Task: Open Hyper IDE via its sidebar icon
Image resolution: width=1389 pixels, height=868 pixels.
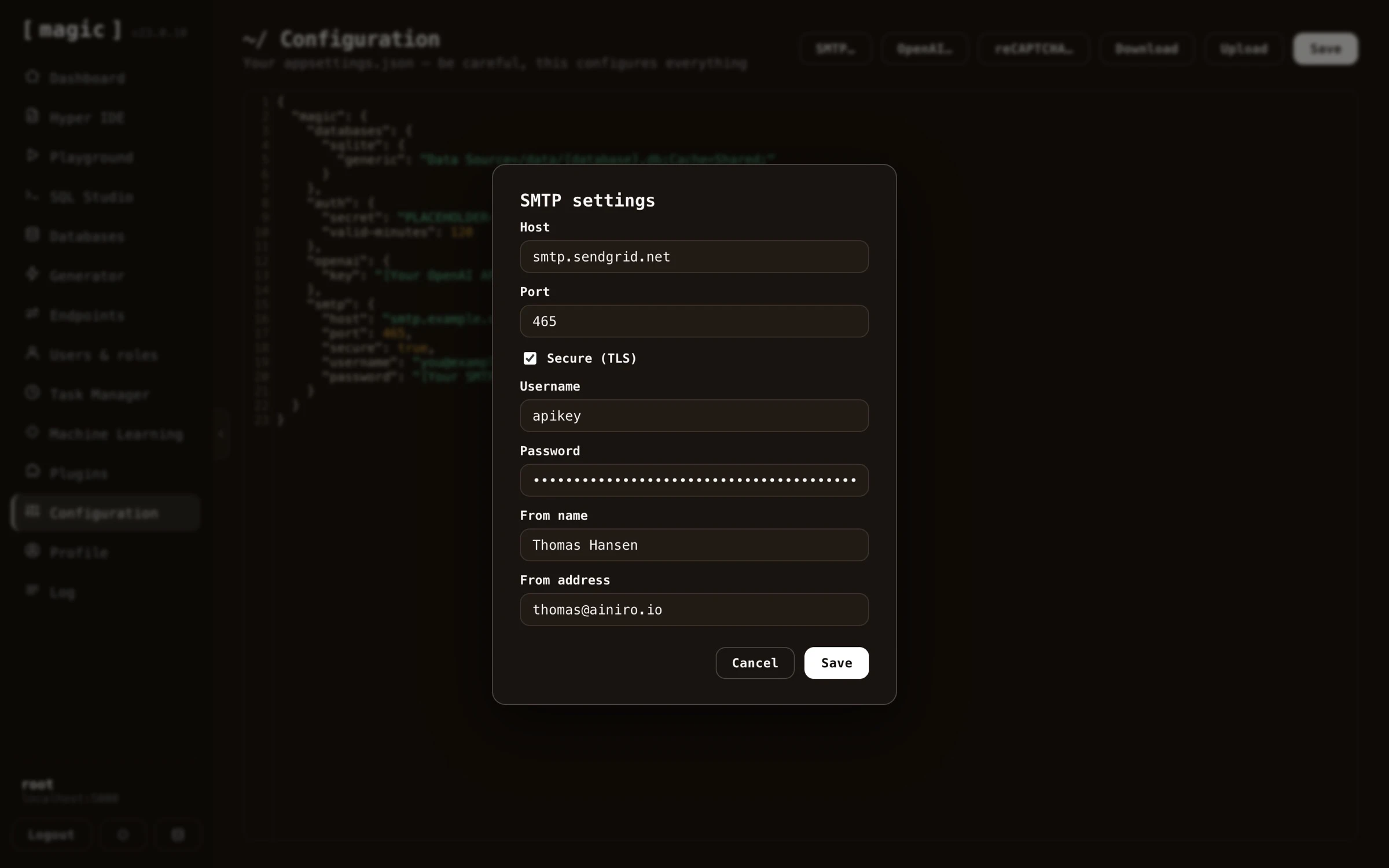Action: pos(32,116)
